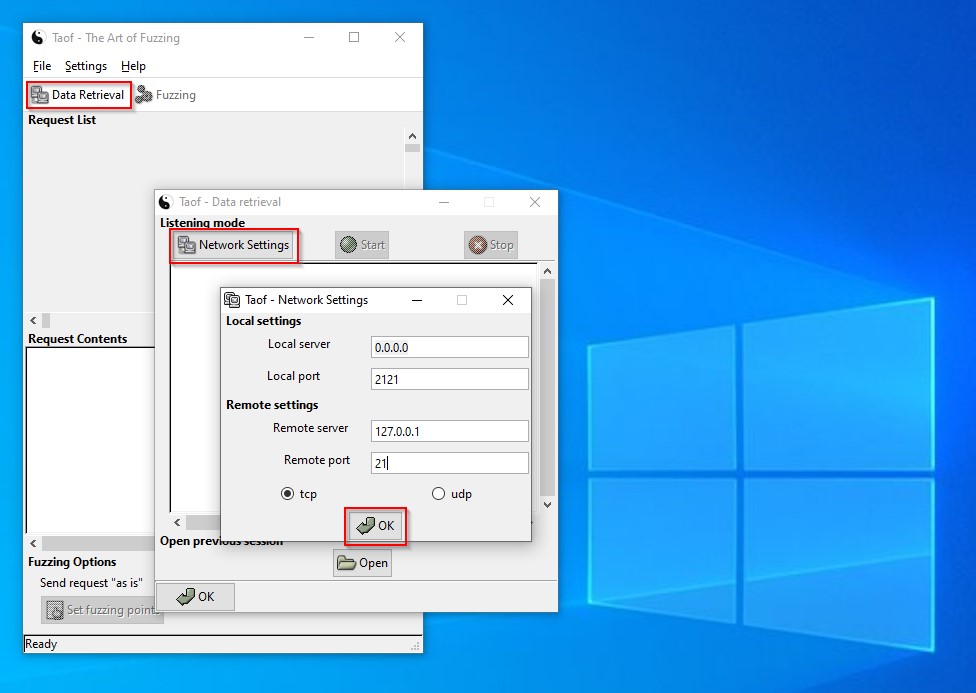Open the Help menu

click(133, 66)
